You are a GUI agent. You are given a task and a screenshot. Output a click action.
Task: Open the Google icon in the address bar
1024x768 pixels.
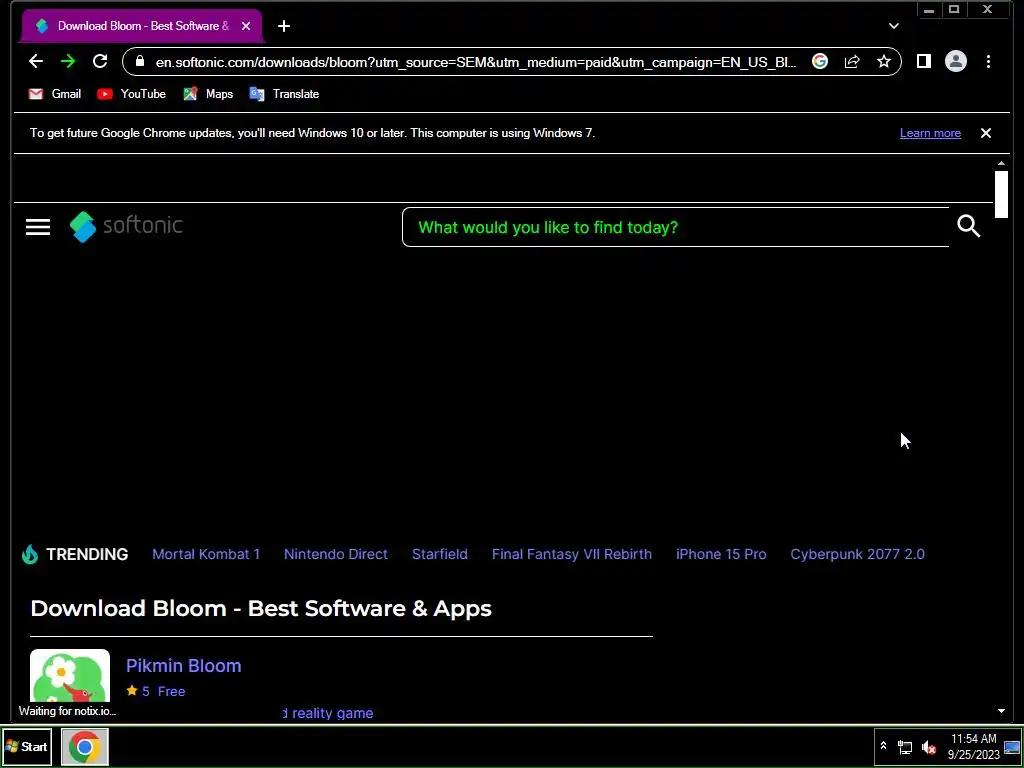[x=820, y=61]
